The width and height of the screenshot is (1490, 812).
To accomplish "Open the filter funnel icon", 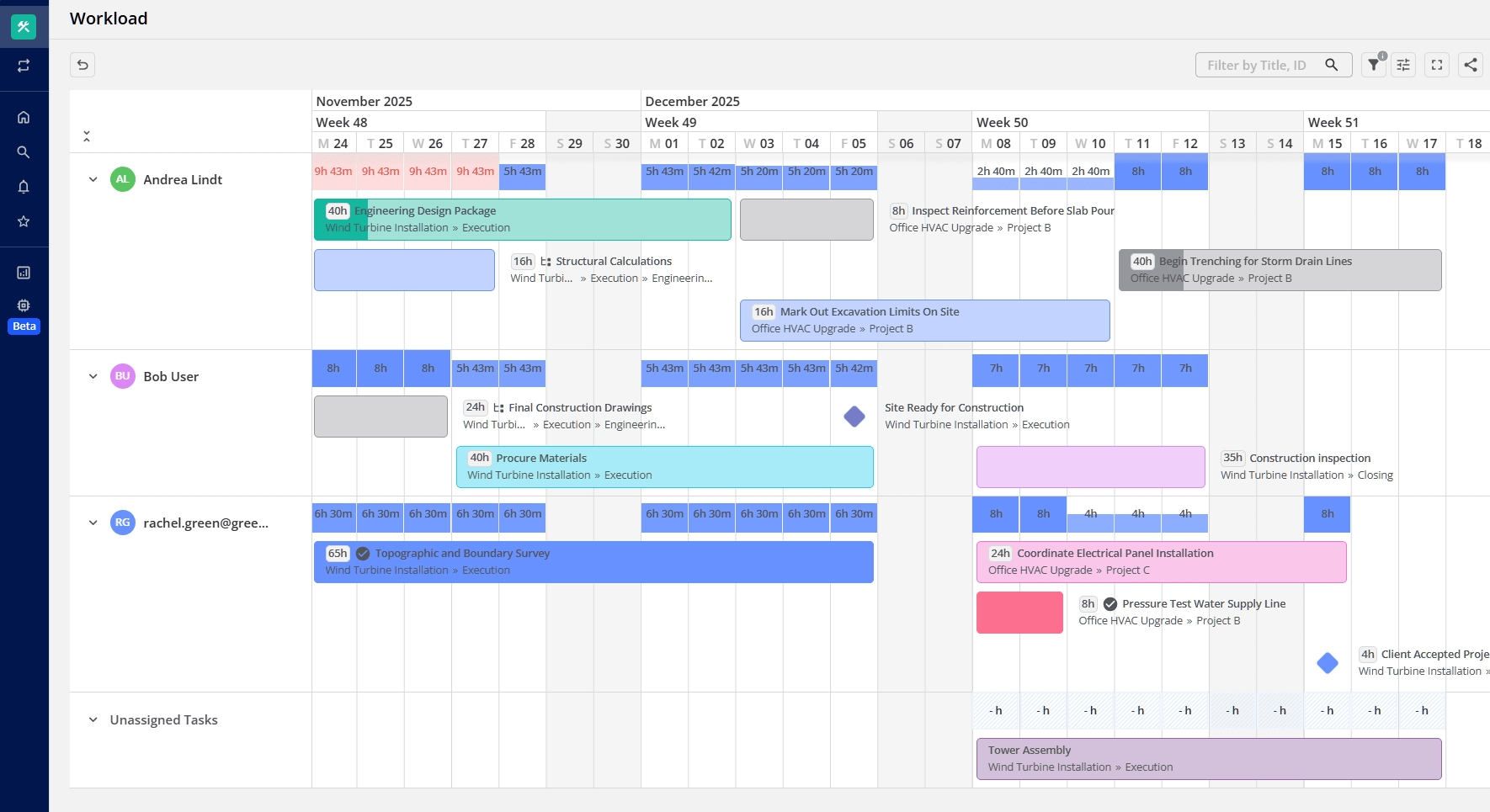I will (x=1373, y=65).
